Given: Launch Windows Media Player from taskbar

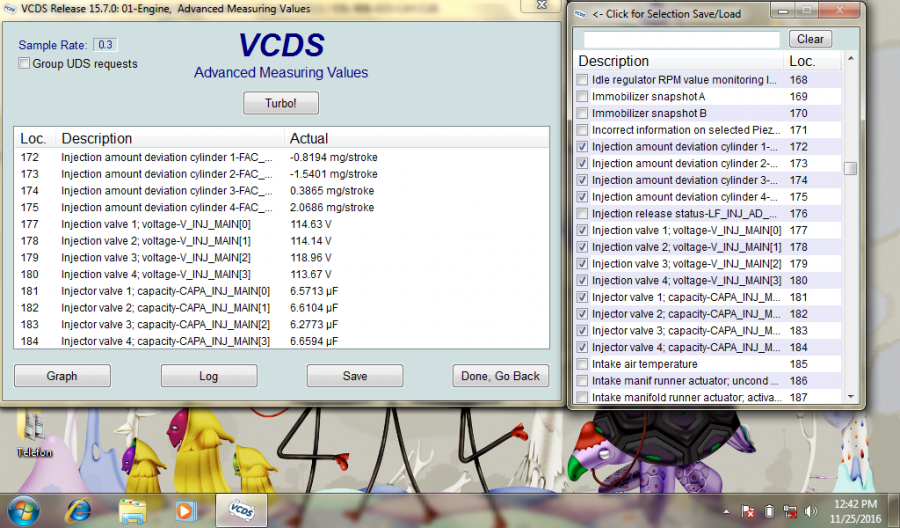Looking at the screenshot, I should click(x=185, y=510).
